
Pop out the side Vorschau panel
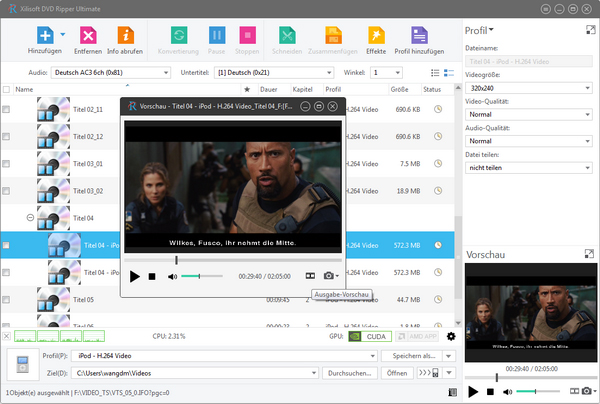pos(589,253)
